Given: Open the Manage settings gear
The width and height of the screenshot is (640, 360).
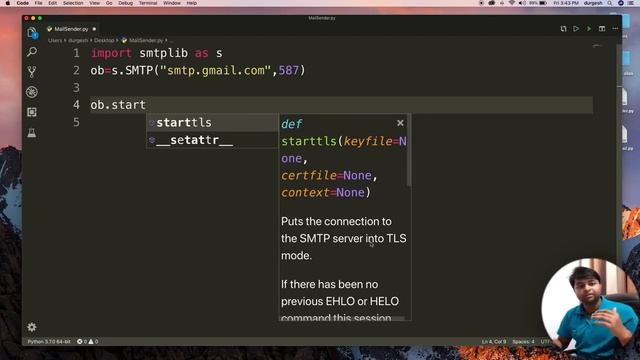Looking at the screenshot, I should click(32, 327).
